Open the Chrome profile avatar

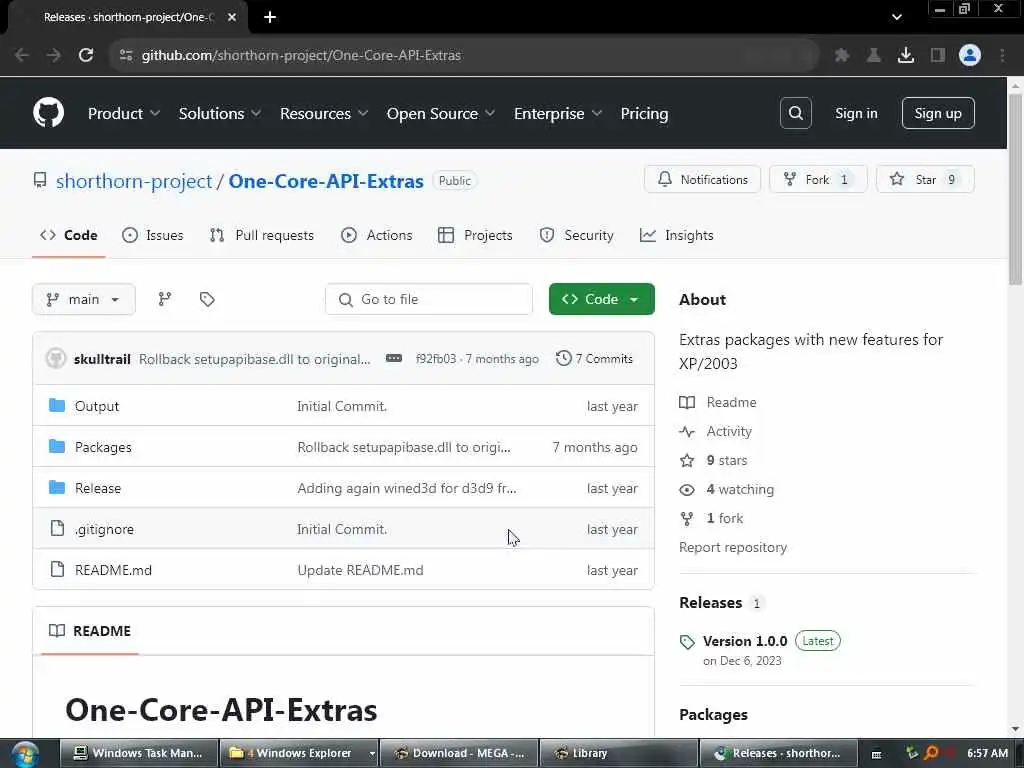(x=970, y=55)
